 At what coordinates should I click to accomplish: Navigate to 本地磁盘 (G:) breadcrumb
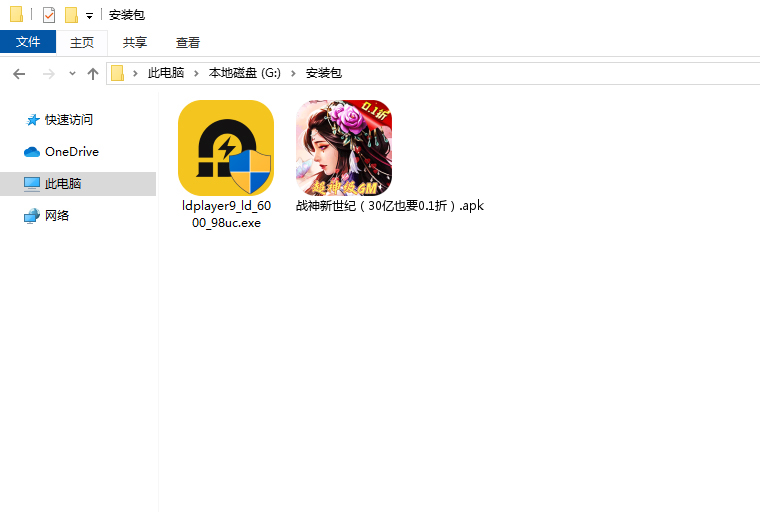(244, 73)
